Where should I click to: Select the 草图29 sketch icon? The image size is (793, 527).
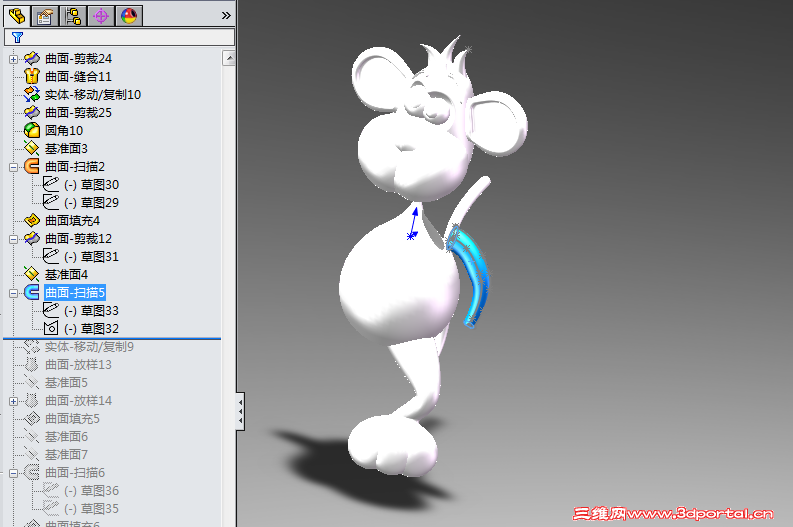[51, 202]
